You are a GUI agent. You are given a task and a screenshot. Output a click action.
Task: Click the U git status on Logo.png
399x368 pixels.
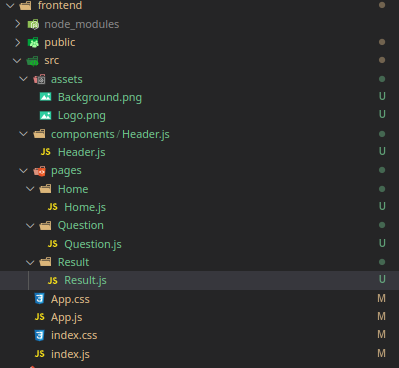pos(382,114)
